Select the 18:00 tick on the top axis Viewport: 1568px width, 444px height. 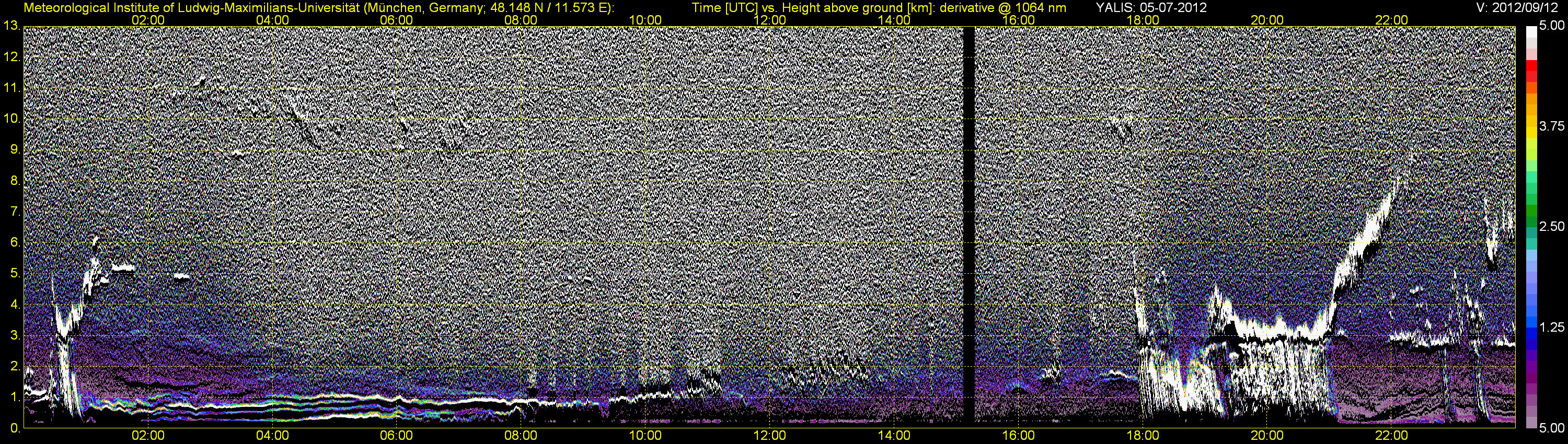[x=1143, y=20]
